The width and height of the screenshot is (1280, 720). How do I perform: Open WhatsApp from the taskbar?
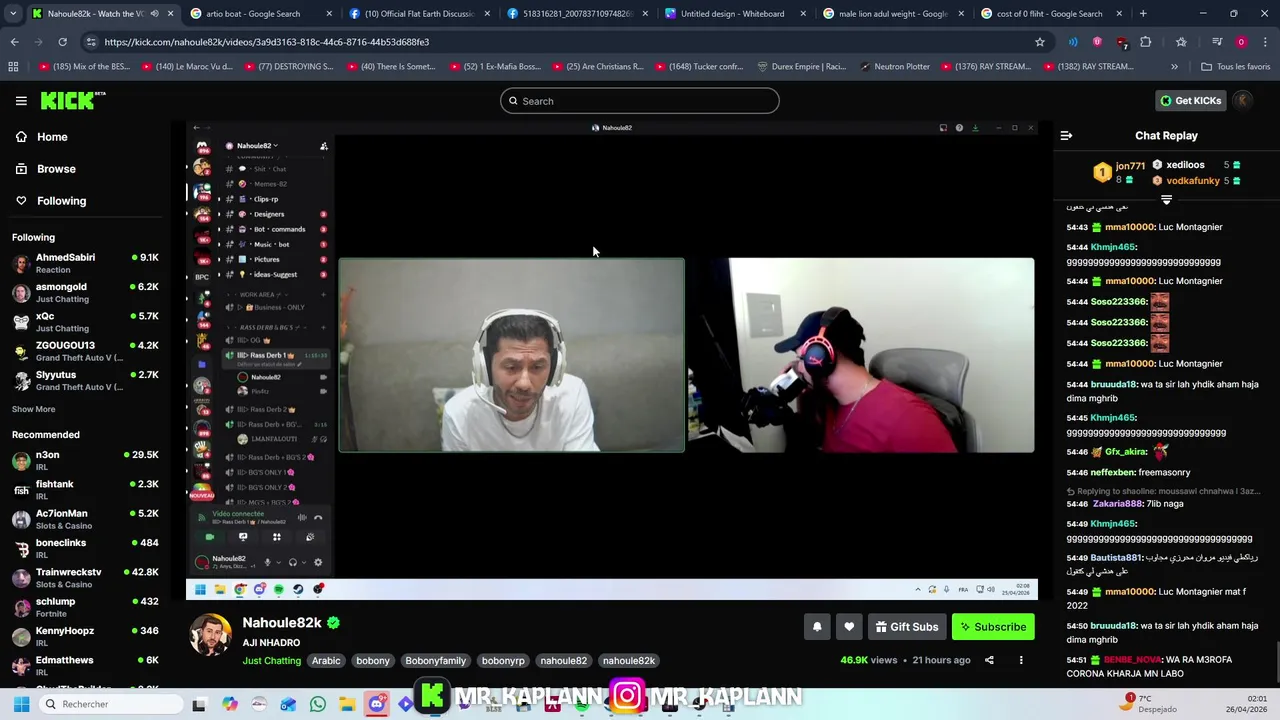point(317,704)
